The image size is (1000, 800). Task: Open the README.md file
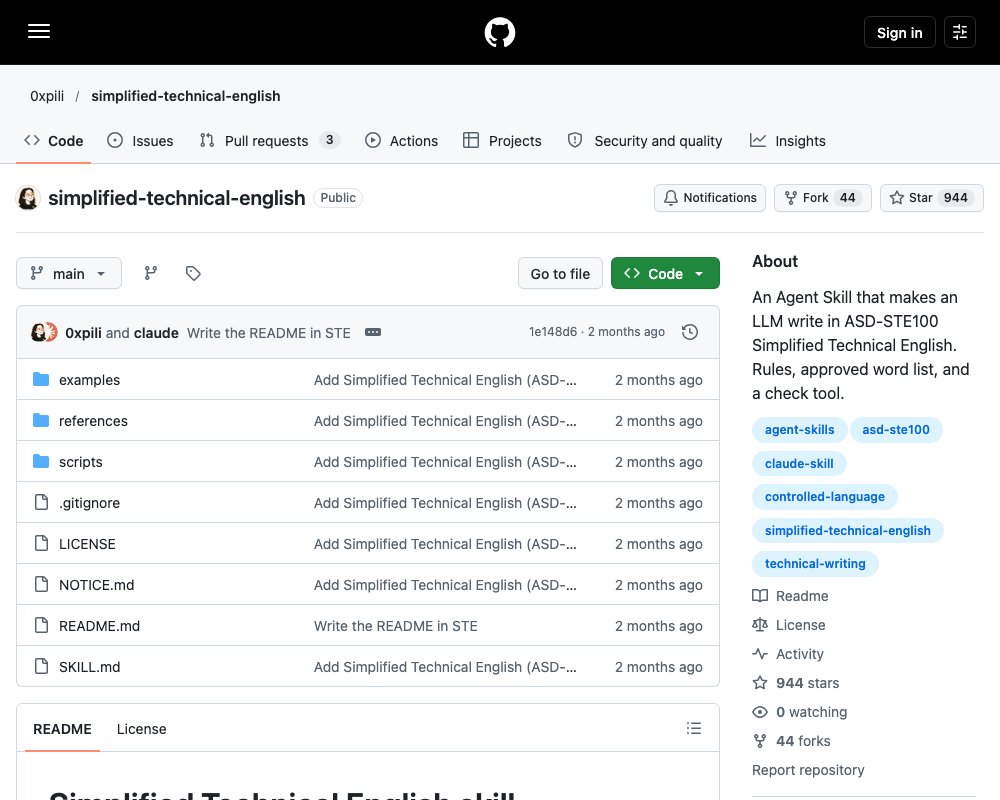[99, 626]
